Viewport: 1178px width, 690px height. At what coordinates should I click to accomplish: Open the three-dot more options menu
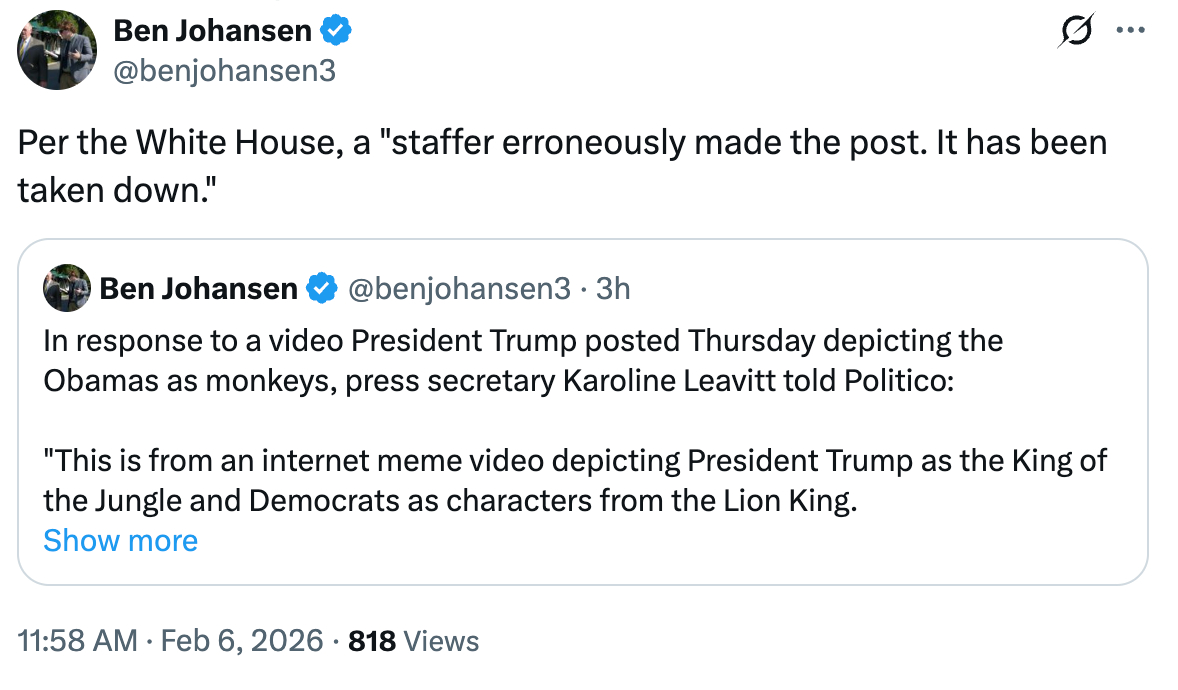coord(1130,31)
